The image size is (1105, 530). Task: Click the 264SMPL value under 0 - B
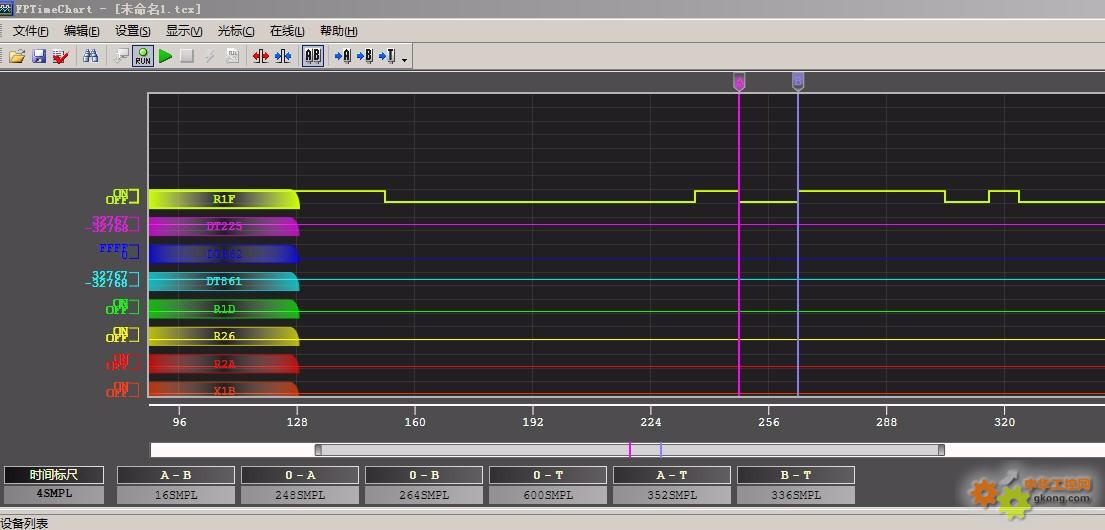(x=424, y=495)
